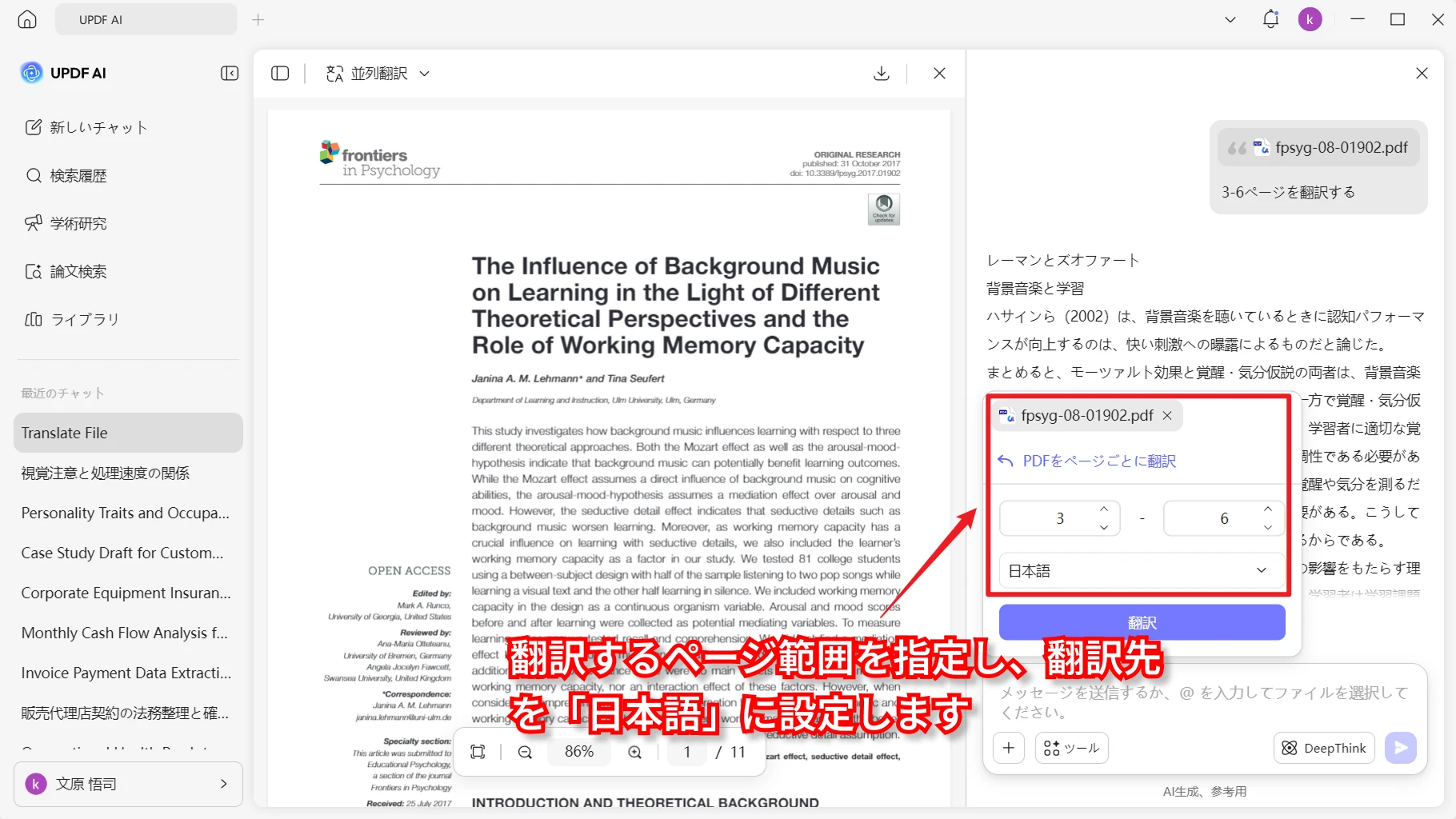Open search history (検索履歴)
This screenshot has height=819, width=1456.
[x=66, y=175]
